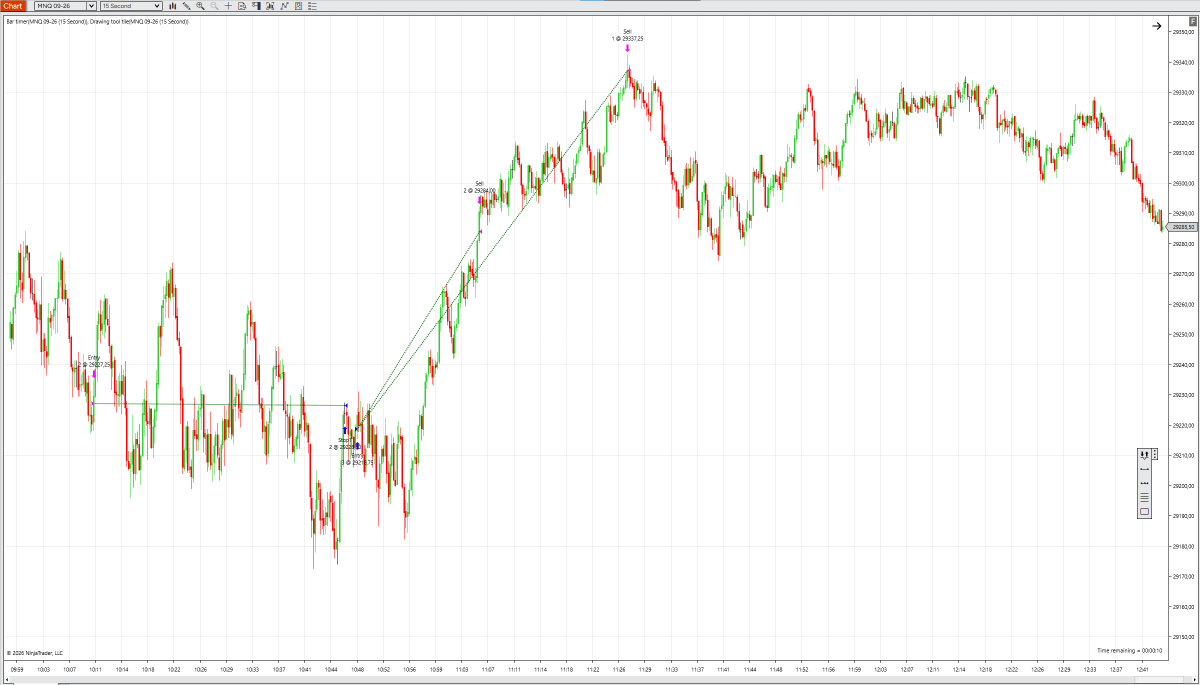
Task: Open the strategies icon
Action: (298, 6)
